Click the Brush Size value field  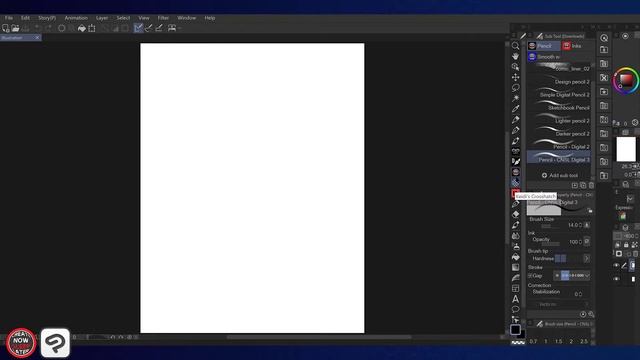point(573,225)
